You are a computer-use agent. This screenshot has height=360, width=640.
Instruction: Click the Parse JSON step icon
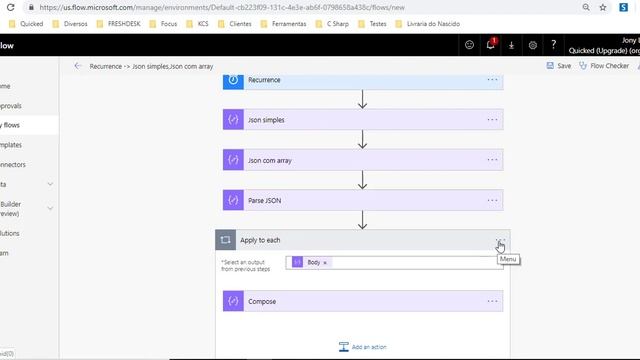(x=233, y=200)
